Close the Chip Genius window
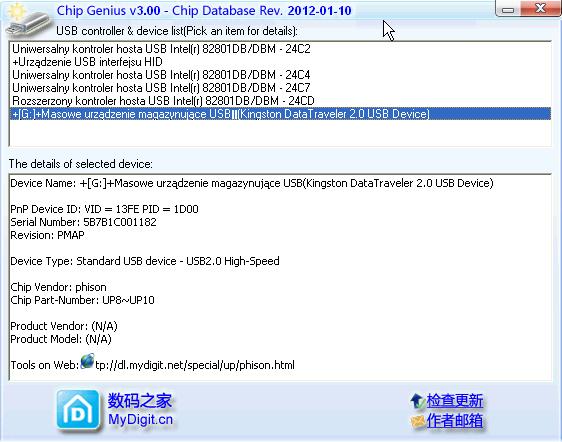Image resolution: width=562 pixels, height=442 pixels. [x=540, y=8]
